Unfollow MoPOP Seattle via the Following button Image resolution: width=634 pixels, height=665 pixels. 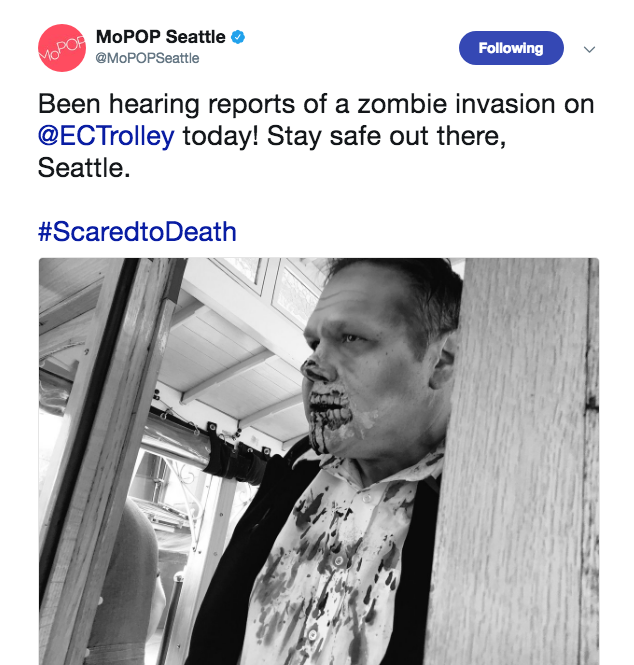coord(510,48)
